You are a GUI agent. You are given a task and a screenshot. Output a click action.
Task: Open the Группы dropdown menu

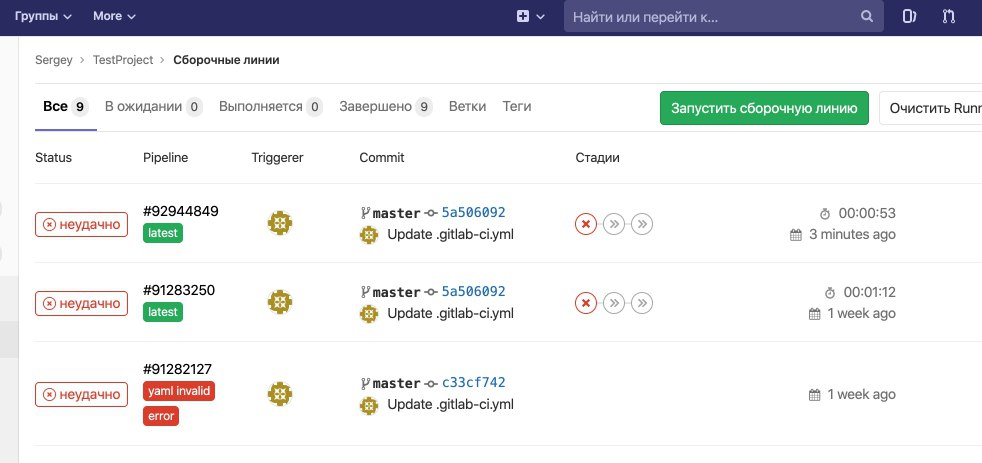pyautogui.click(x=43, y=16)
